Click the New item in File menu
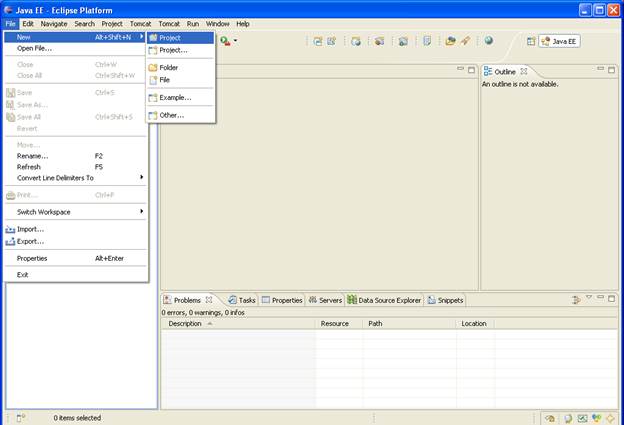The width and height of the screenshot is (624, 425). (x=75, y=37)
